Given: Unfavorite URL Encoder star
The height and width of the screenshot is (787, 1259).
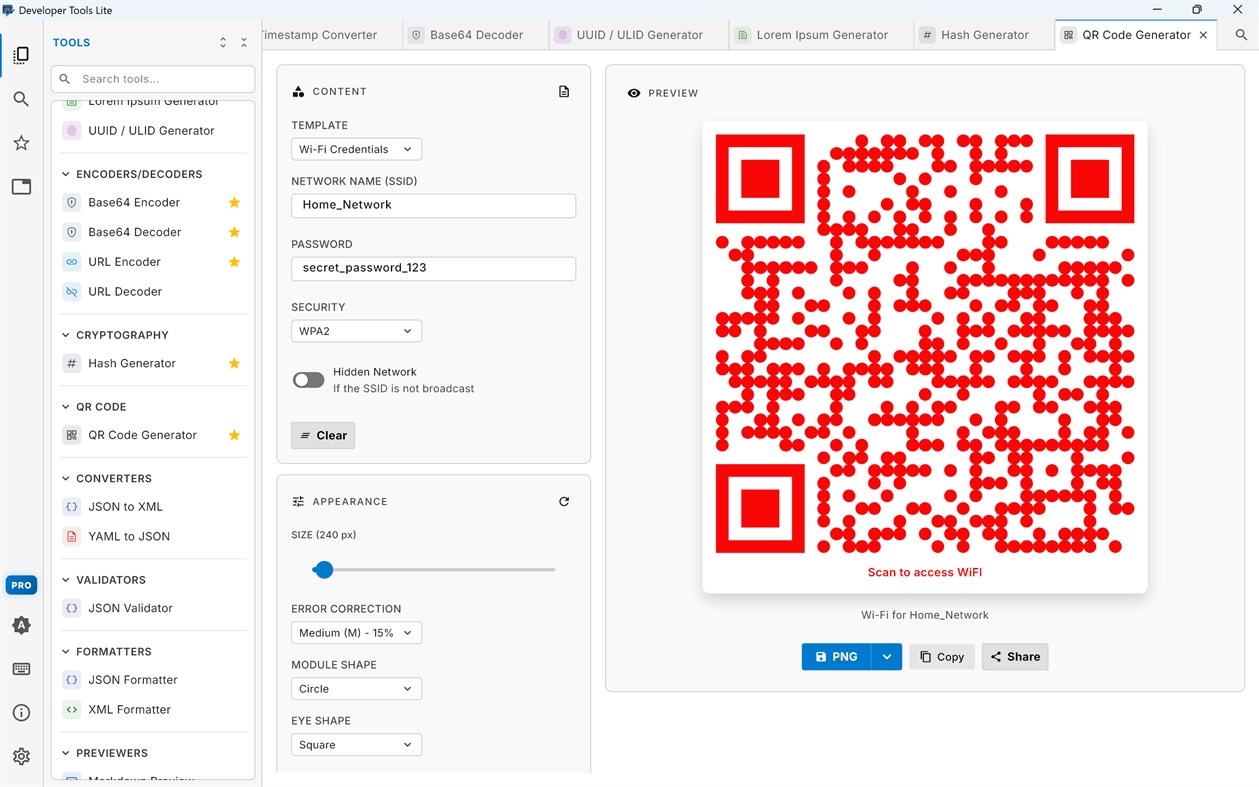Looking at the screenshot, I should point(234,262).
